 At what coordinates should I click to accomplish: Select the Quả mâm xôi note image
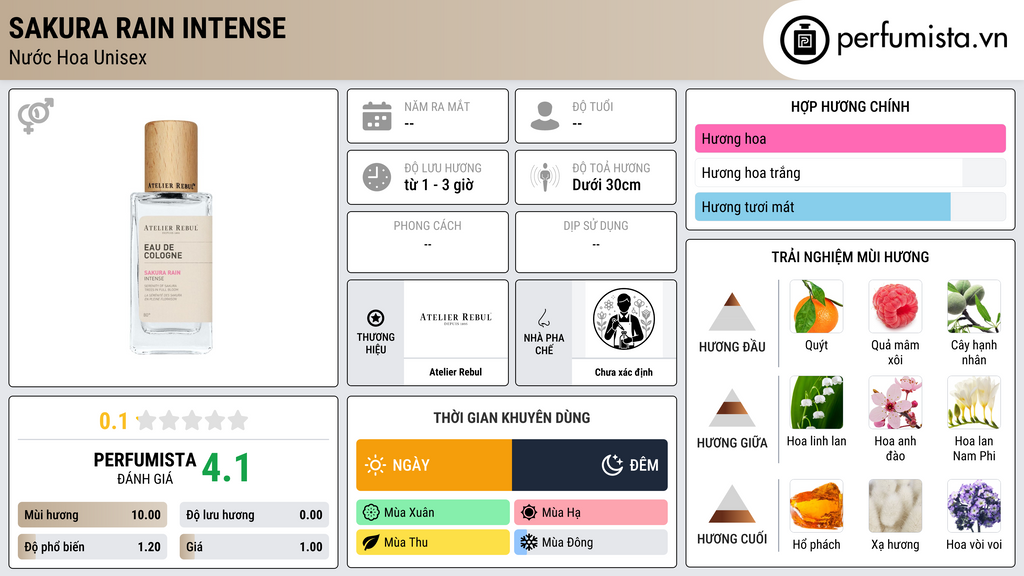tap(895, 307)
